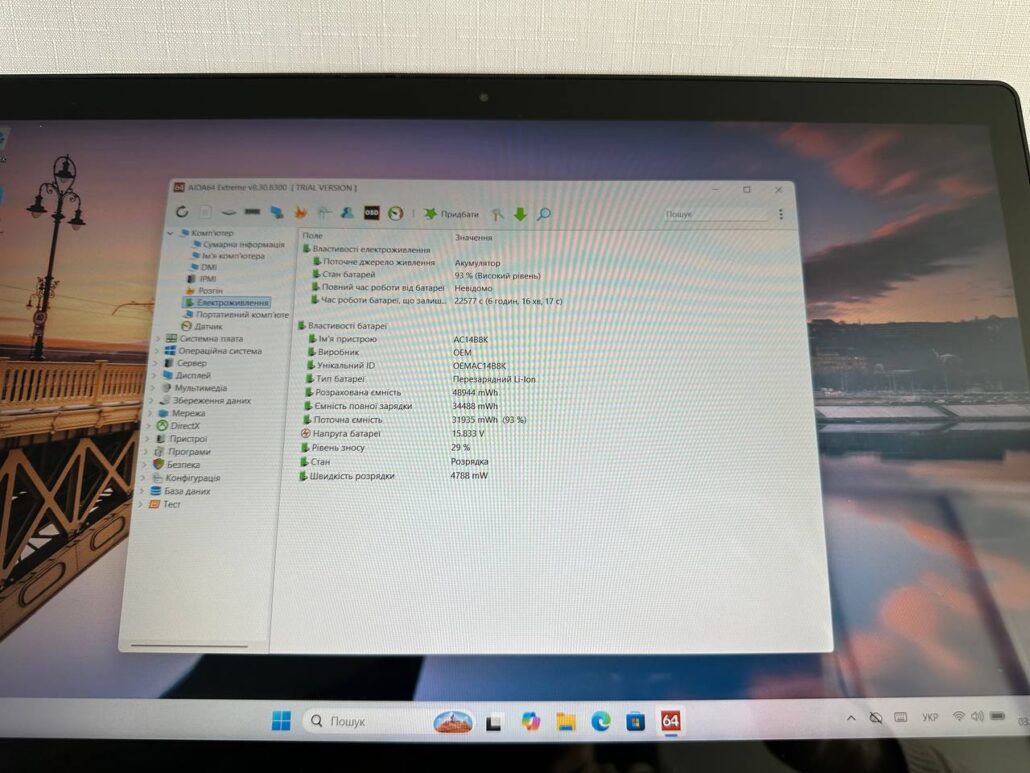The image size is (1030, 773).
Task: Open the Windows Start menu
Action: (x=281, y=720)
